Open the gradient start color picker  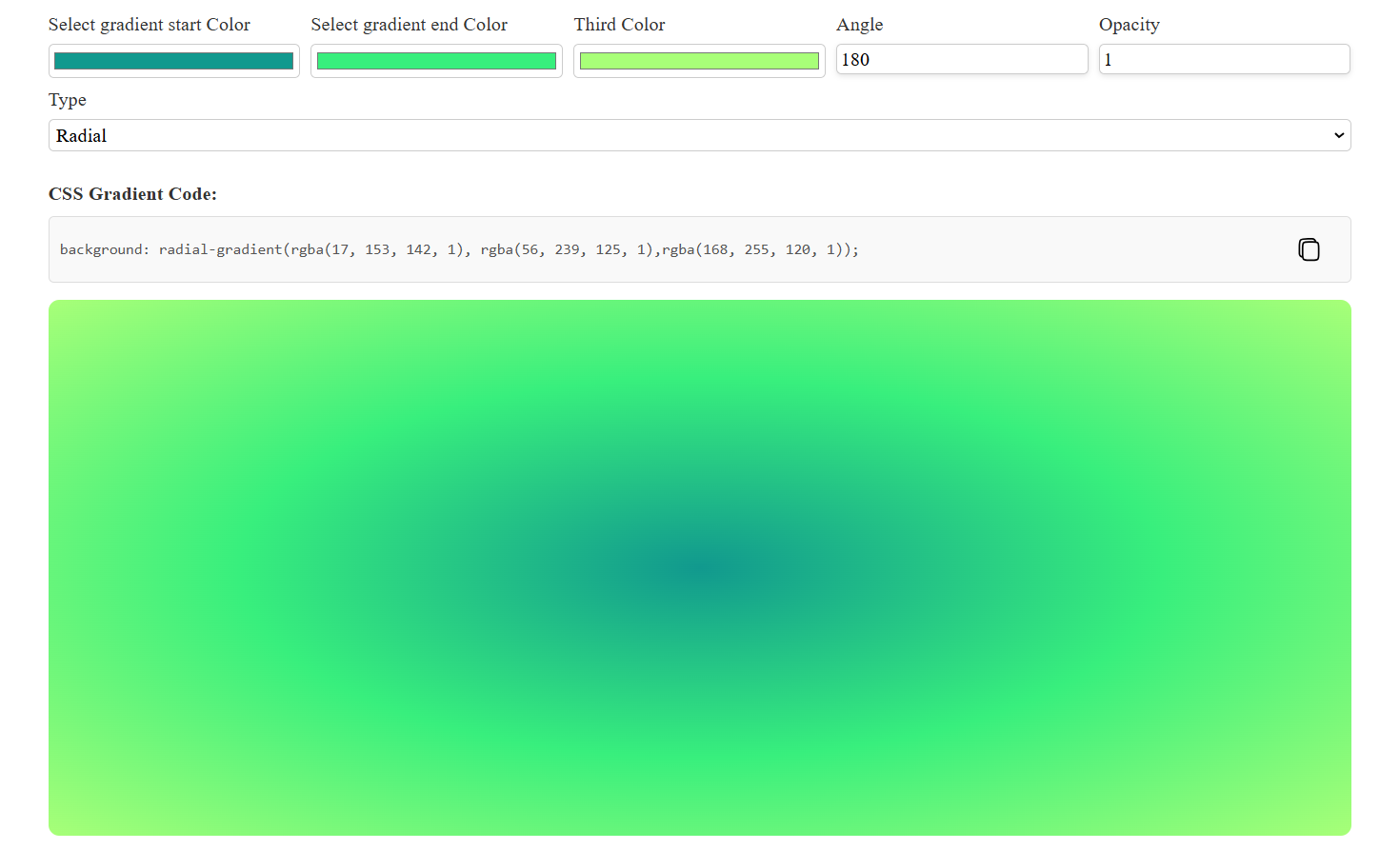point(174,61)
